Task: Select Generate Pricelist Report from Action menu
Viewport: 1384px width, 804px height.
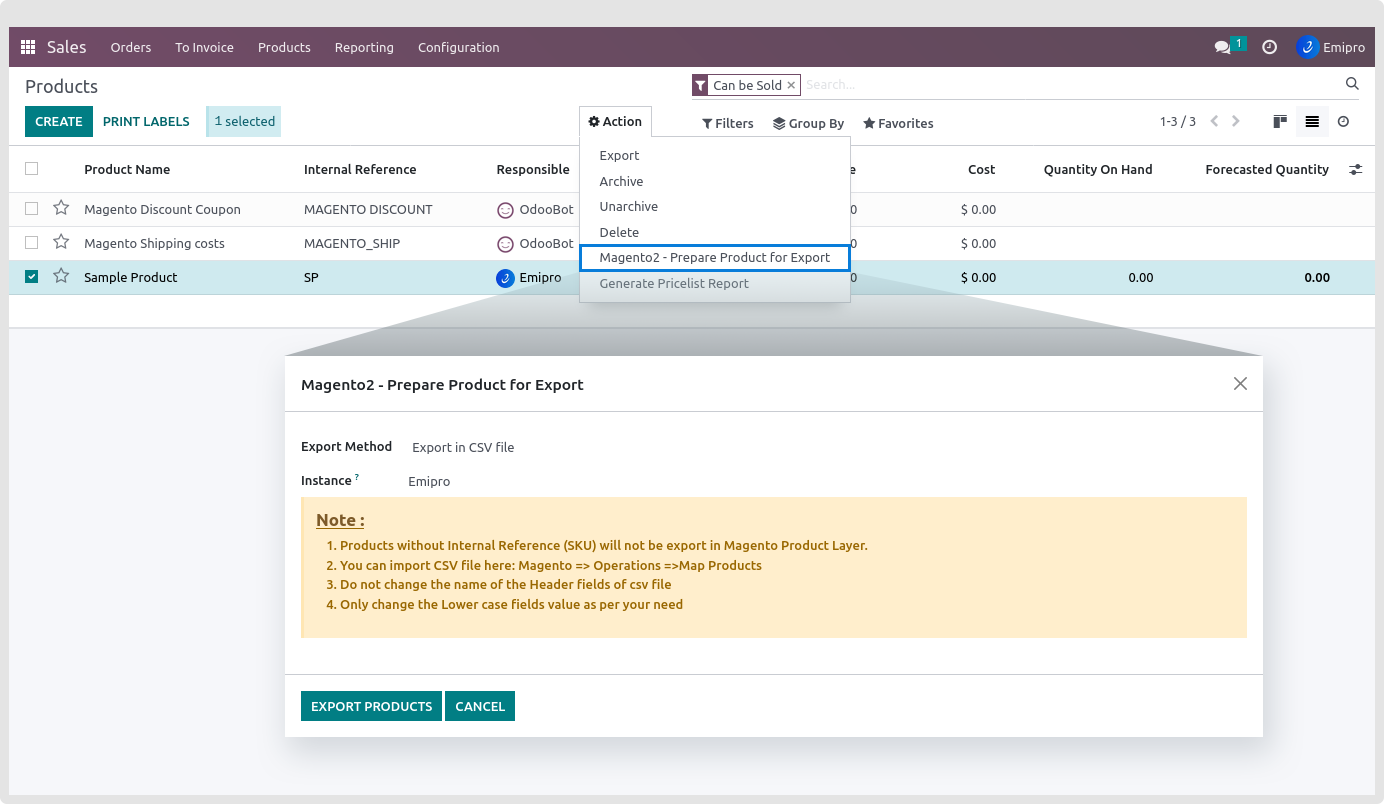Action: tap(673, 283)
